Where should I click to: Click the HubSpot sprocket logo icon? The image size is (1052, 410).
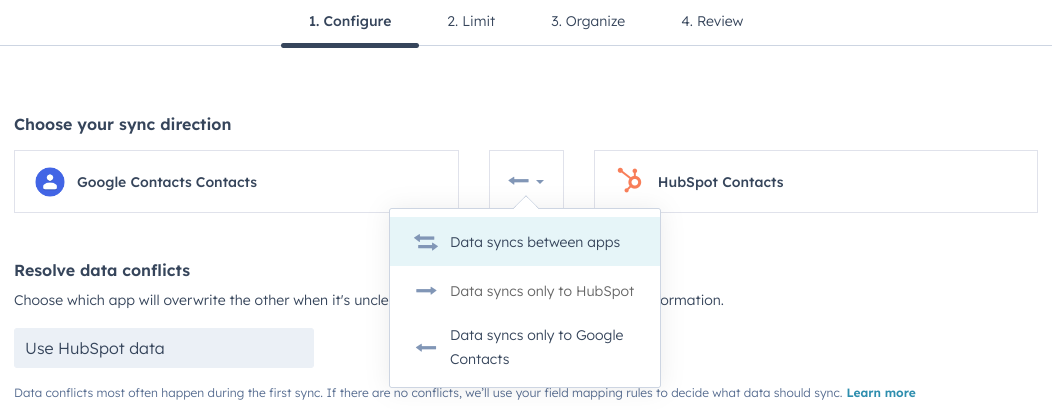pyautogui.click(x=629, y=181)
